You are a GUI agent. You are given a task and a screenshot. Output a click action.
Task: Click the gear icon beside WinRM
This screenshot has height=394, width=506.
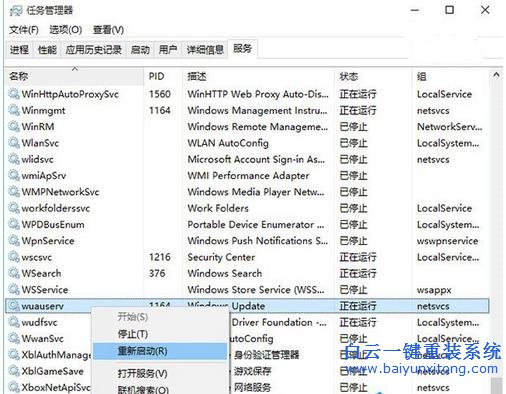coord(14,127)
